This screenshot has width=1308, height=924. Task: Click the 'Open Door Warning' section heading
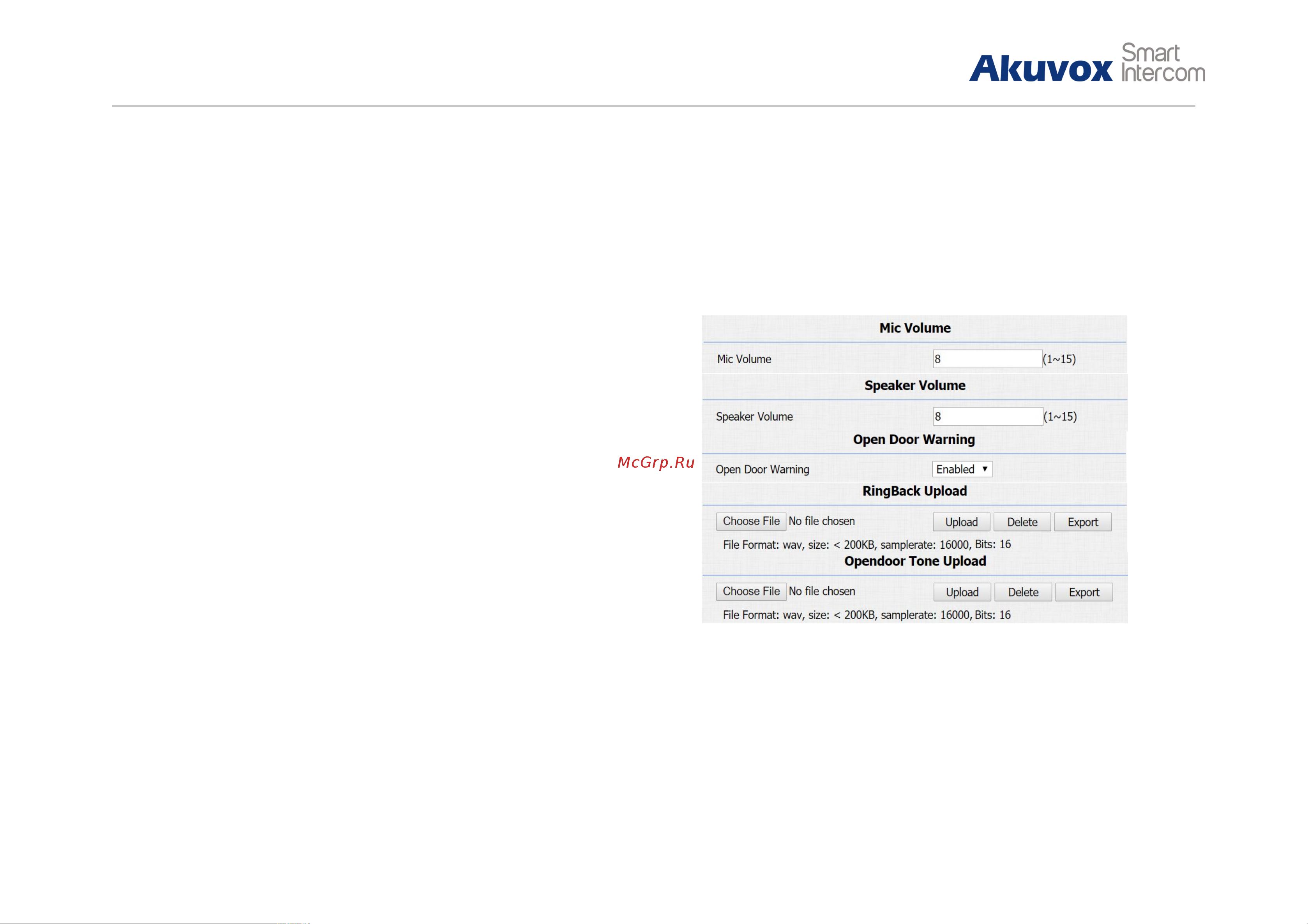[914, 440]
